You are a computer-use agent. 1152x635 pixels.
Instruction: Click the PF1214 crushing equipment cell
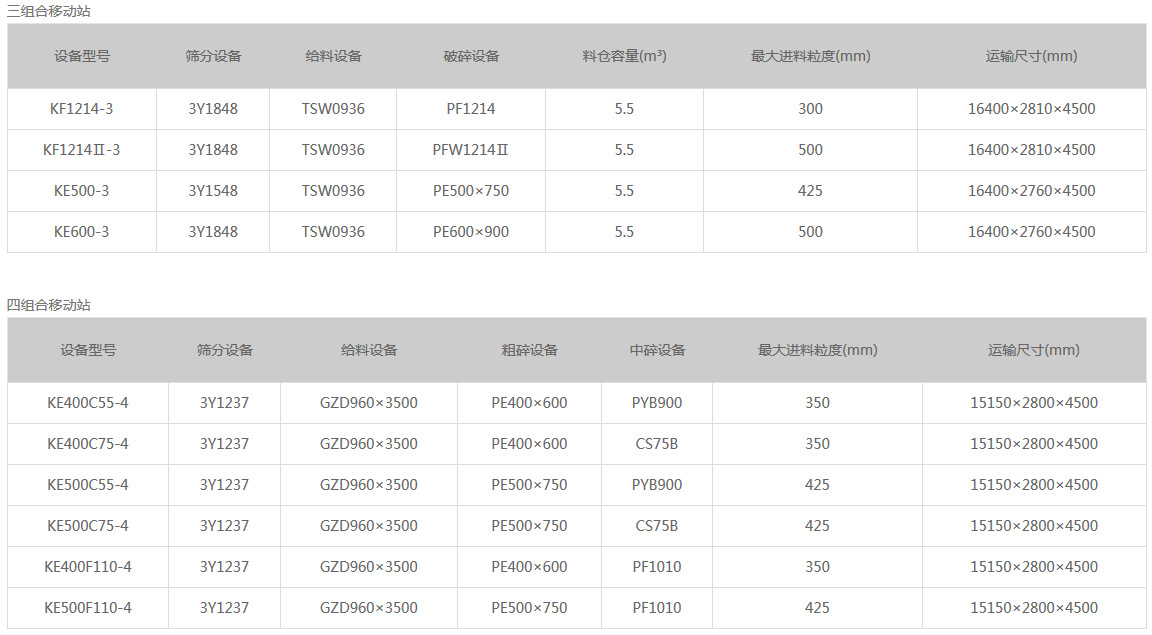(470, 109)
